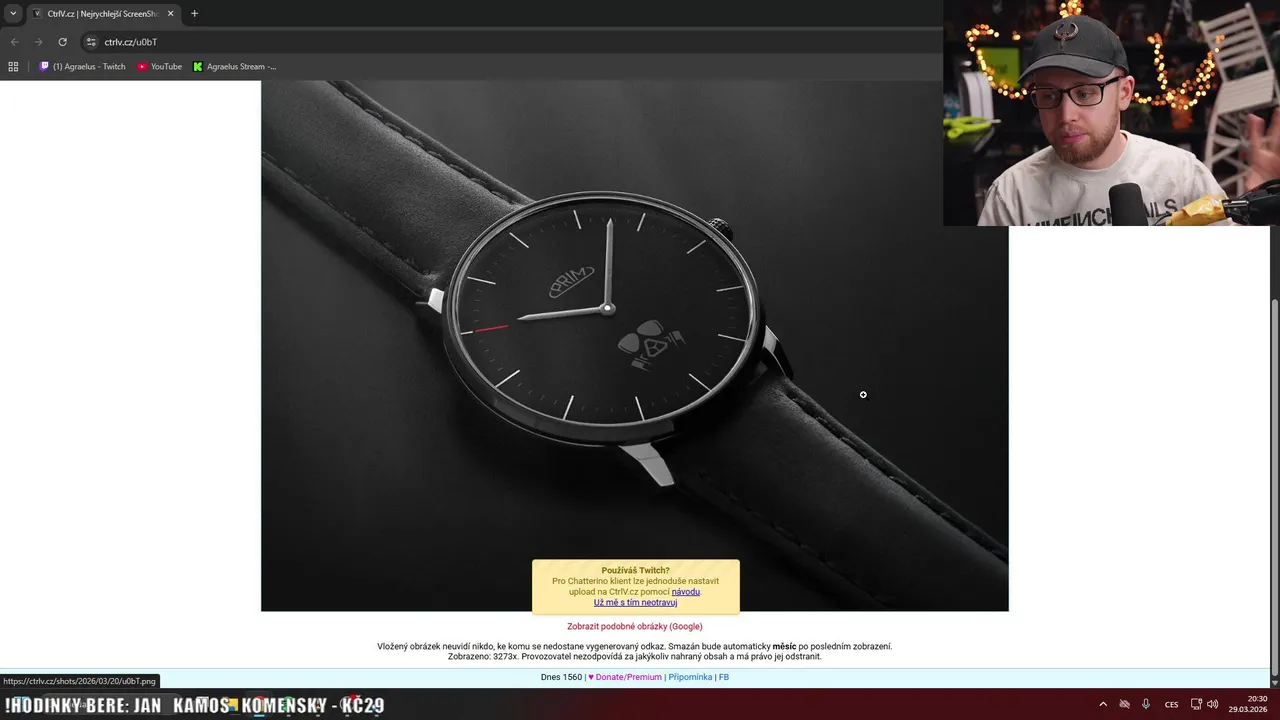1280x720 pixels.
Task: Click 'Zobrazit podobné obrázky (Google)' link
Action: pos(635,627)
